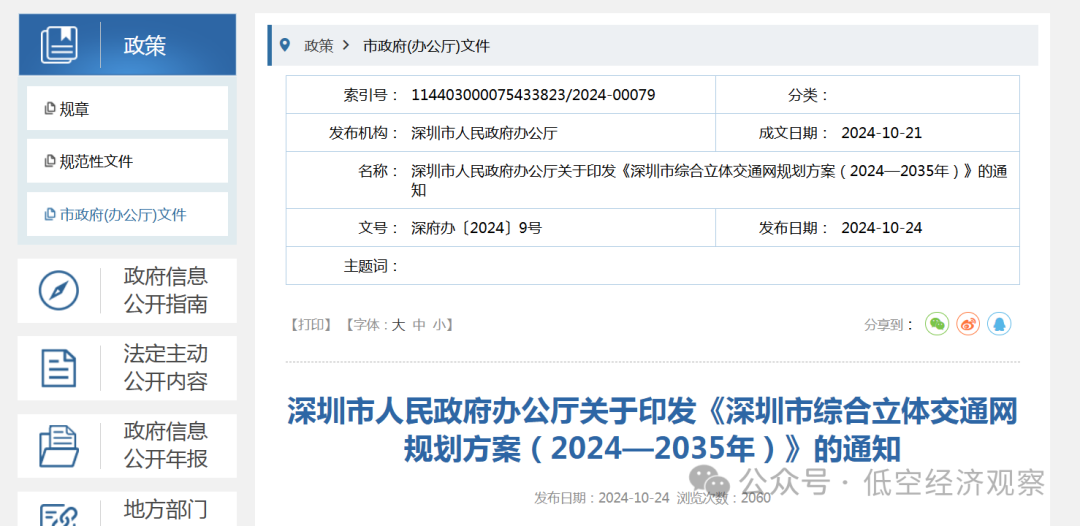Click the 分享到 label
This screenshot has width=1080, height=526.
(x=889, y=325)
